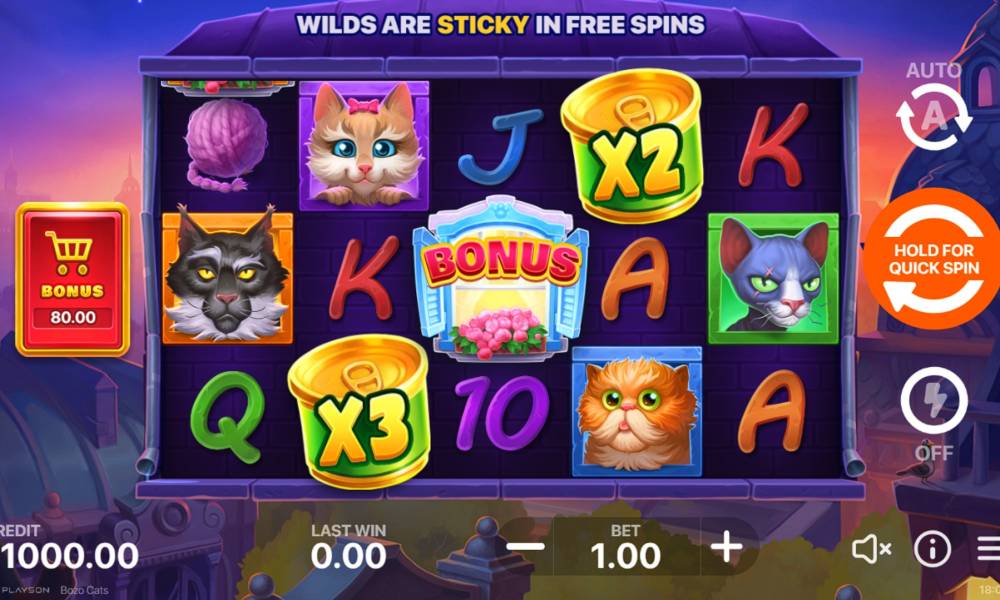The width and height of the screenshot is (1000, 600).
Task: Click the bet amount 1.00 field
Action: coord(626,547)
